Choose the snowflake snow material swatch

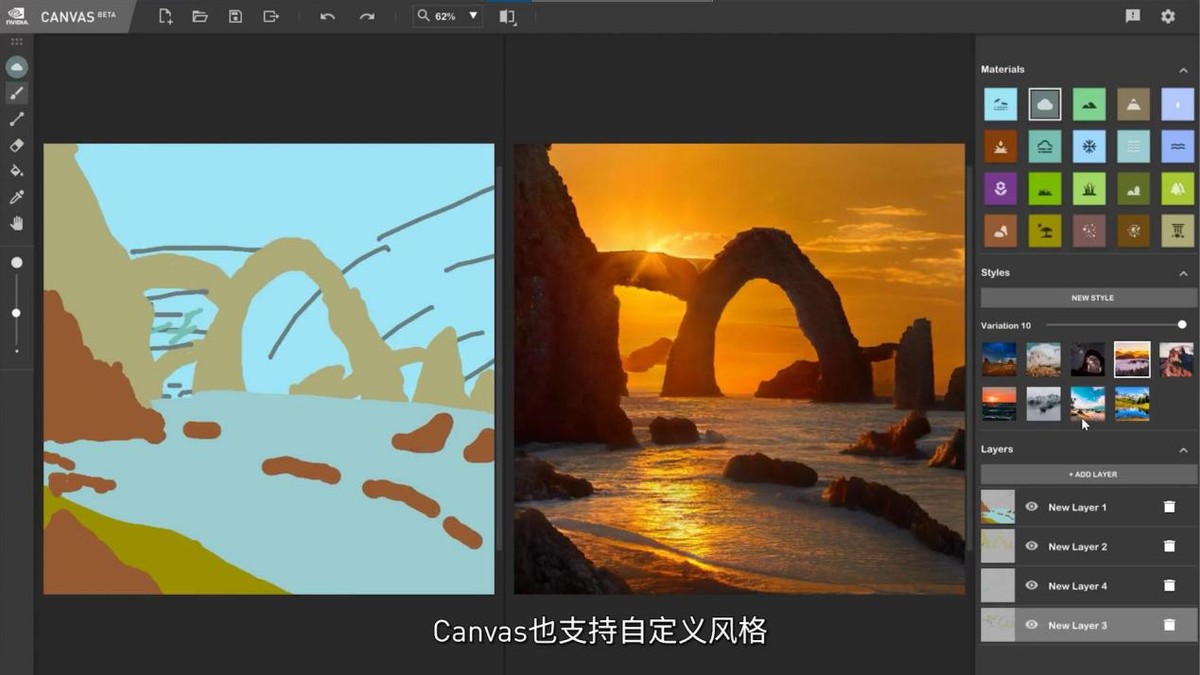pos(1089,146)
